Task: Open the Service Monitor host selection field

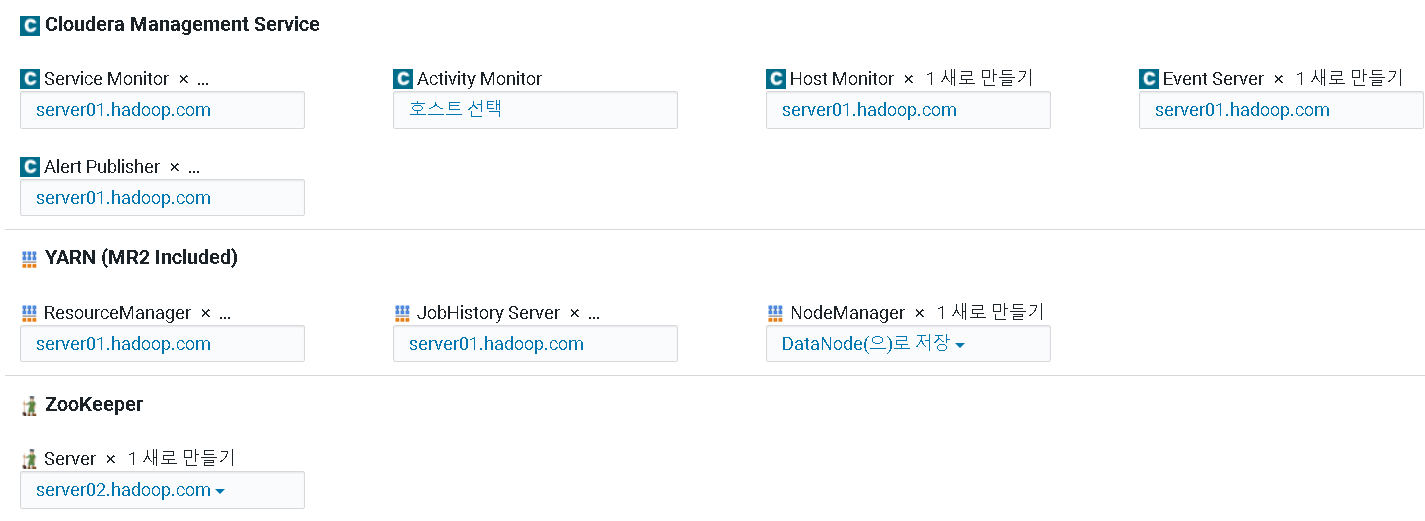Action: [x=162, y=110]
